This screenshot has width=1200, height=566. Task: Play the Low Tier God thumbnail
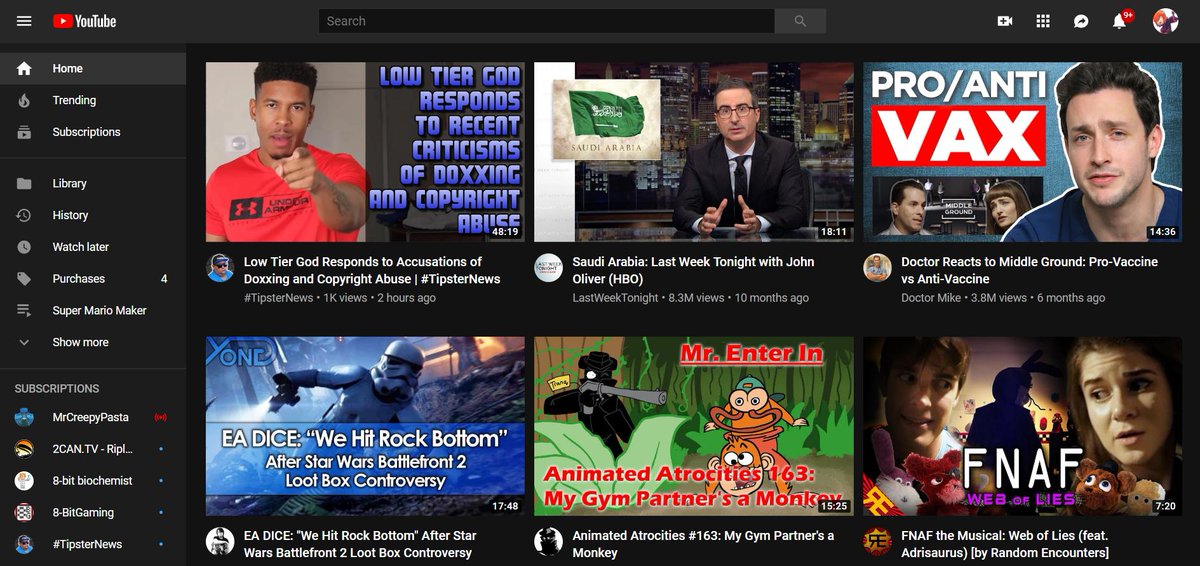[x=365, y=152]
